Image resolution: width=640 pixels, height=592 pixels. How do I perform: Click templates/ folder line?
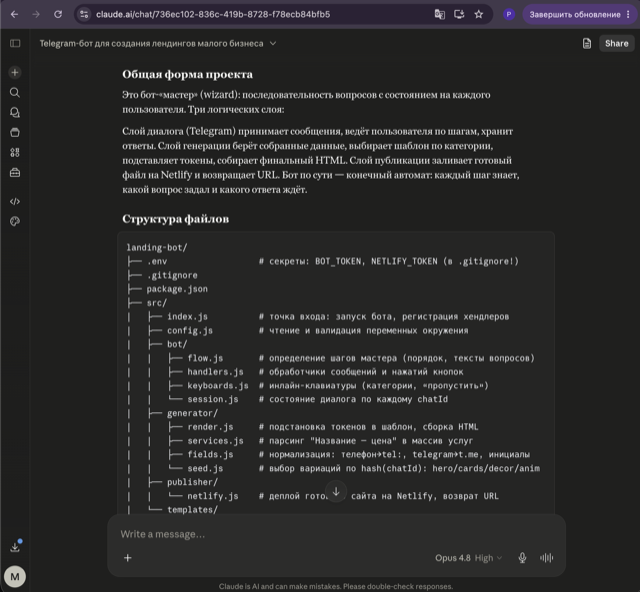click(192, 510)
